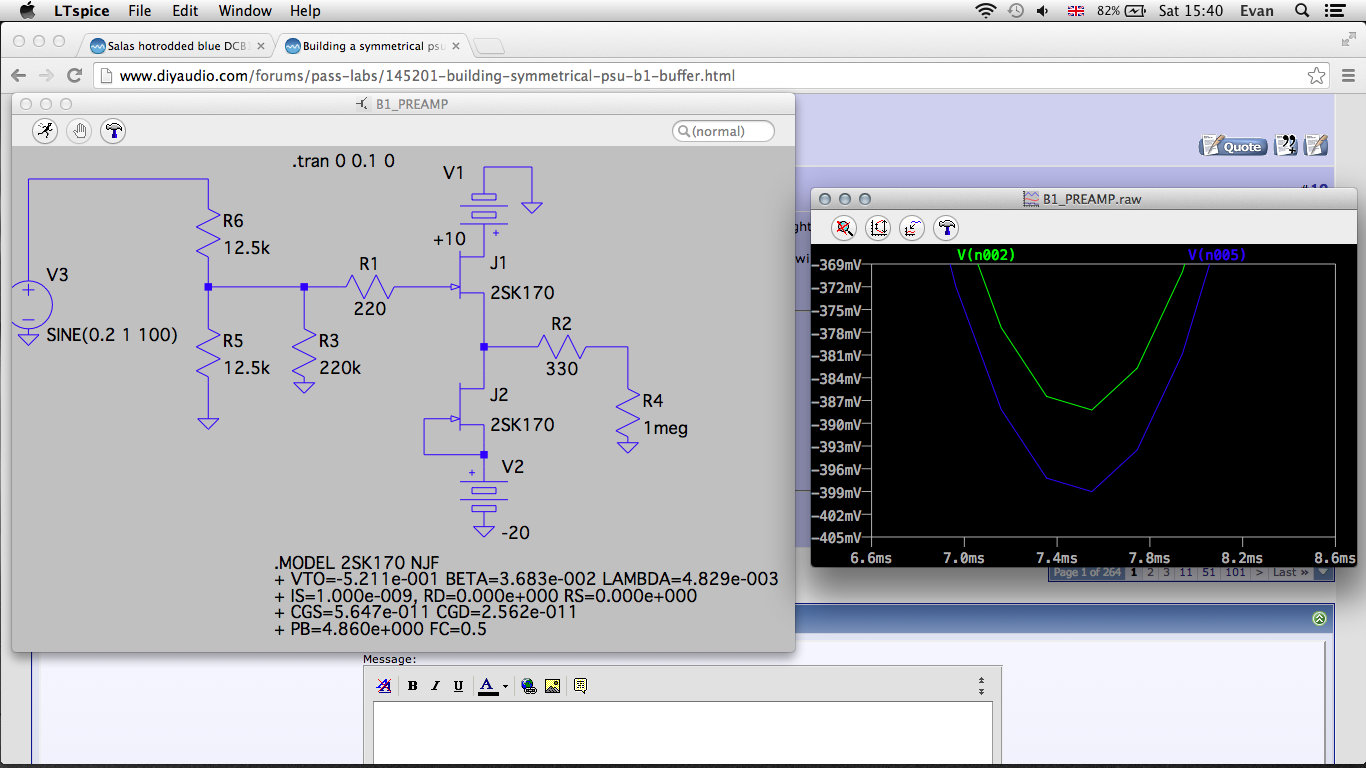The width and height of the screenshot is (1366, 768).
Task: Open the Help menu
Action: click(x=305, y=11)
